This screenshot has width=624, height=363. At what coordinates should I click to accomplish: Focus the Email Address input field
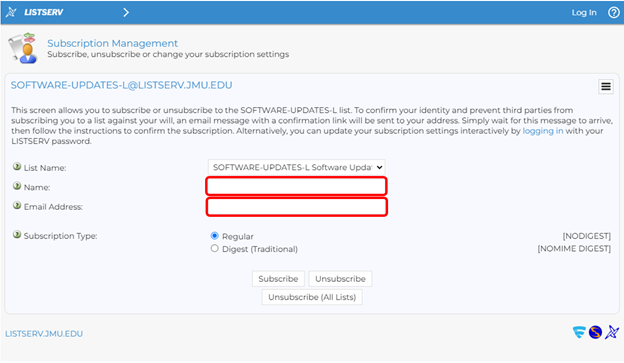(x=296, y=207)
